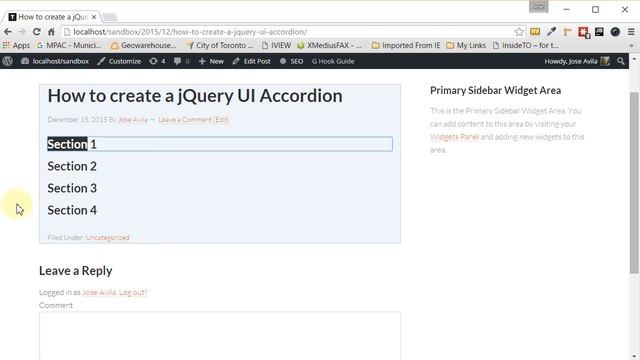Viewport: 640px width, 360px height.
Task: Activate the eyedropper color picker extension
Action: (551, 31)
